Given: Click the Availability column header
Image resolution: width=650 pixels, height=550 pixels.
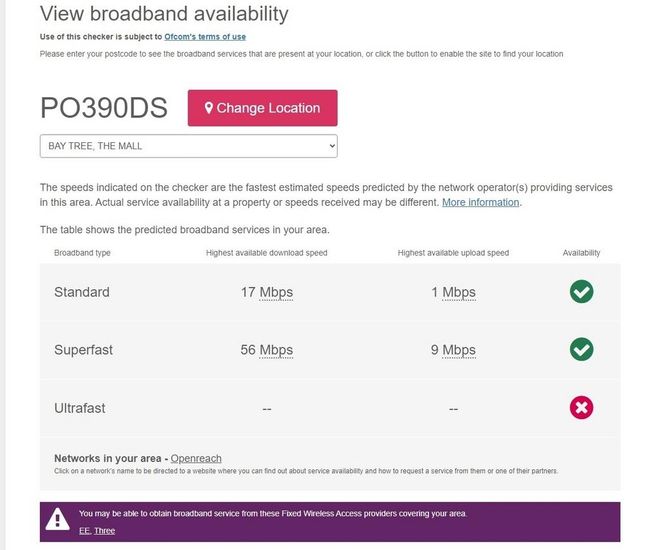Looking at the screenshot, I should tap(581, 253).
